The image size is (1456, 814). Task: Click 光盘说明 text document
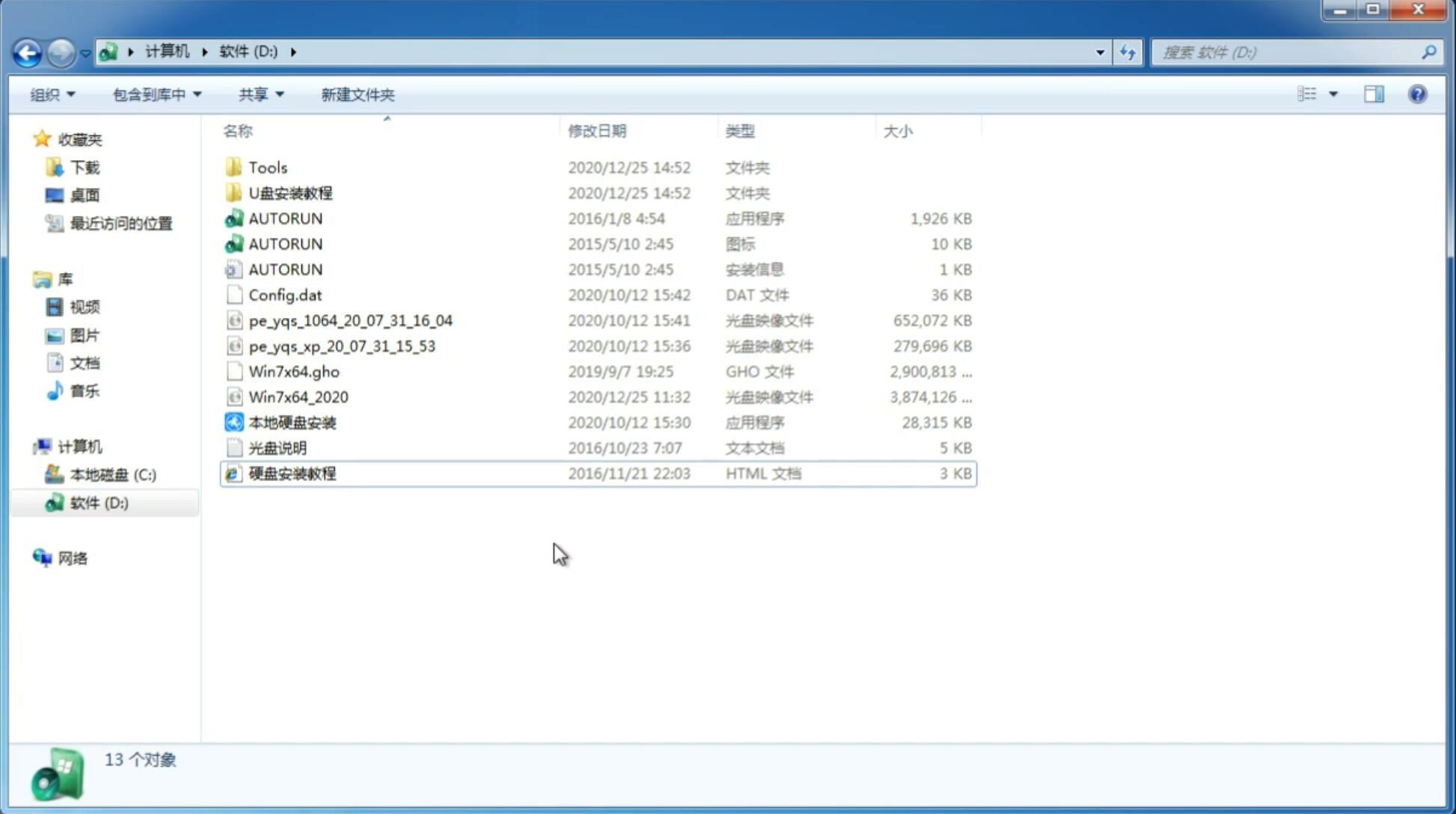(279, 448)
